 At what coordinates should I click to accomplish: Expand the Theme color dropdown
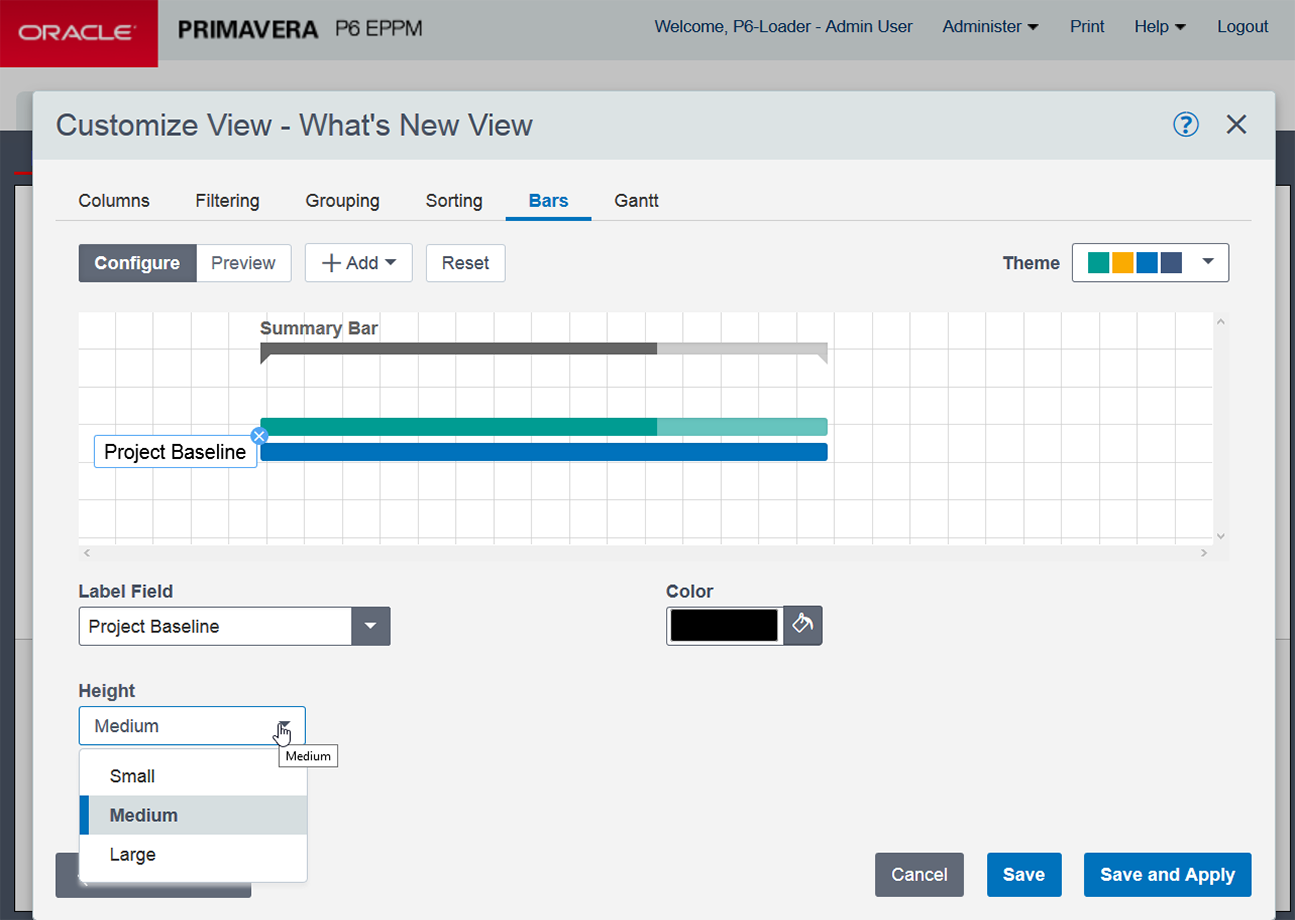pyautogui.click(x=1150, y=263)
